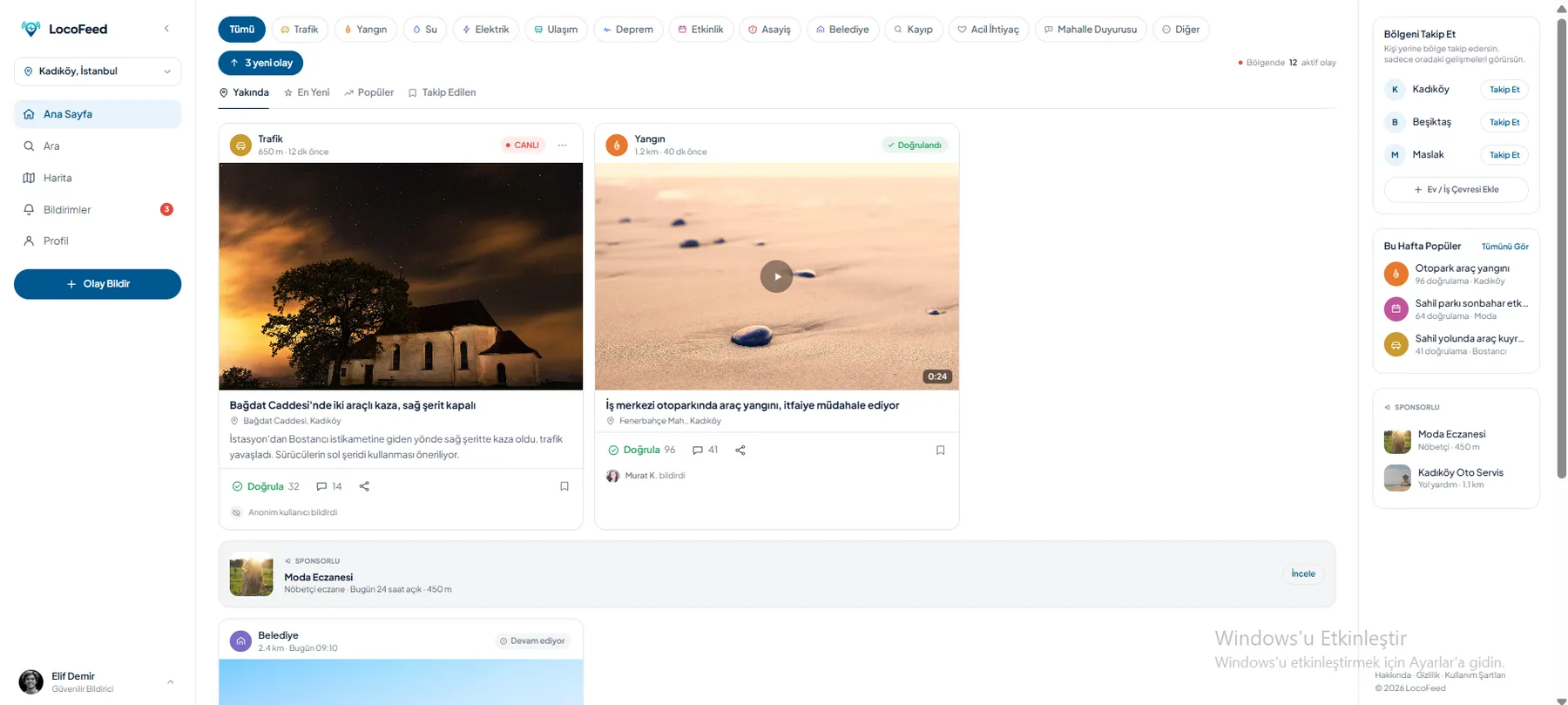Image resolution: width=1568 pixels, height=705 pixels.
Task: Open the Kadıköy, İstanbul location dropdown
Action: (98, 71)
